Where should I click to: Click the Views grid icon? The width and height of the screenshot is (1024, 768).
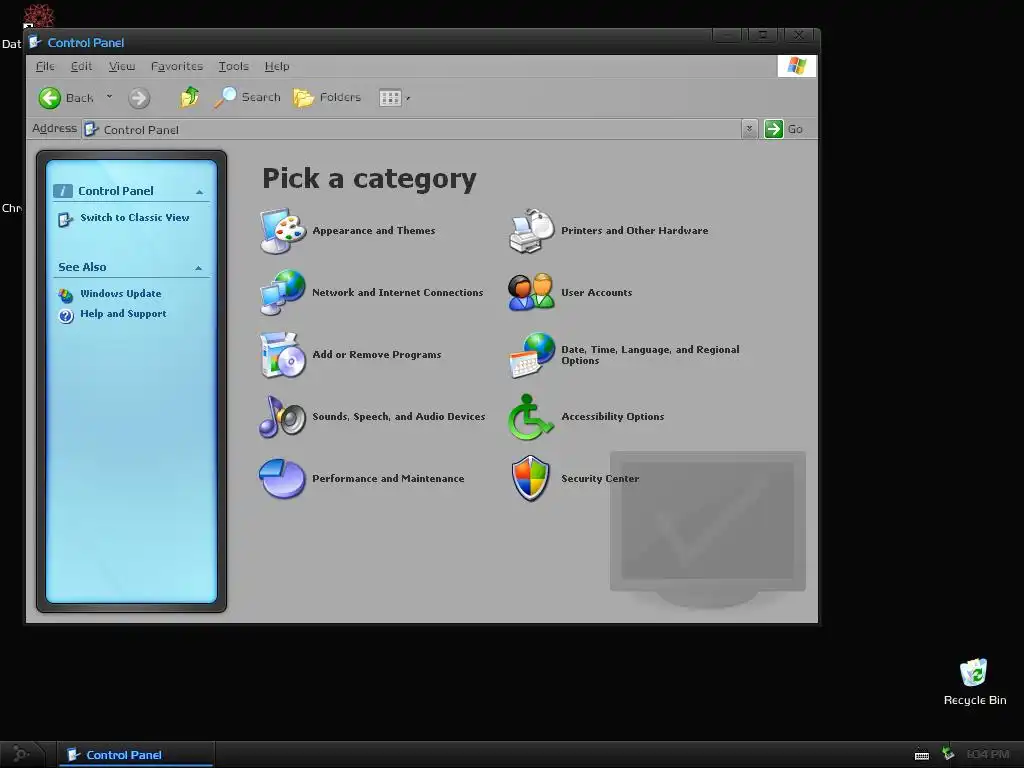point(390,98)
